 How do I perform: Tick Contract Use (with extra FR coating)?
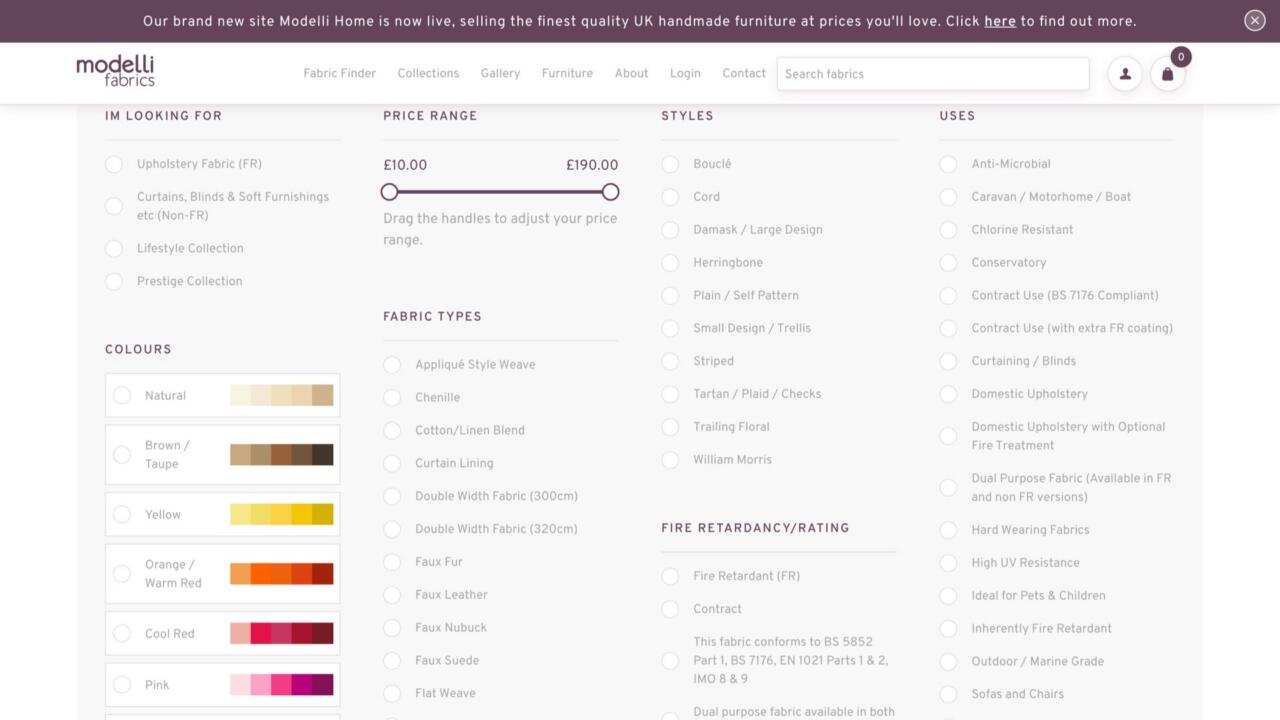point(948,328)
